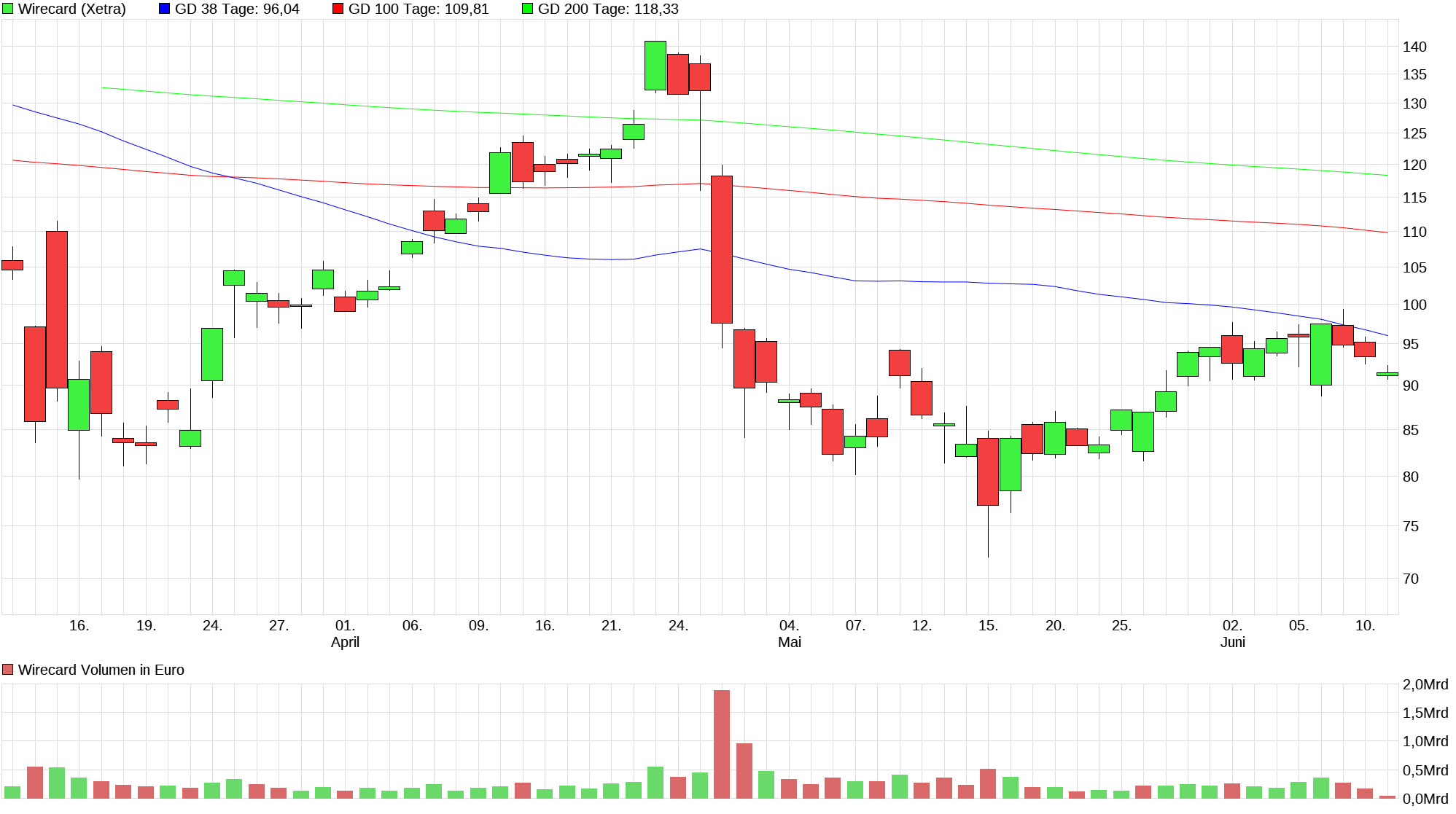The width and height of the screenshot is (1456, 814).
Task: Click the GD 100 Tage: 109,81 label
Action: [418, 9]
